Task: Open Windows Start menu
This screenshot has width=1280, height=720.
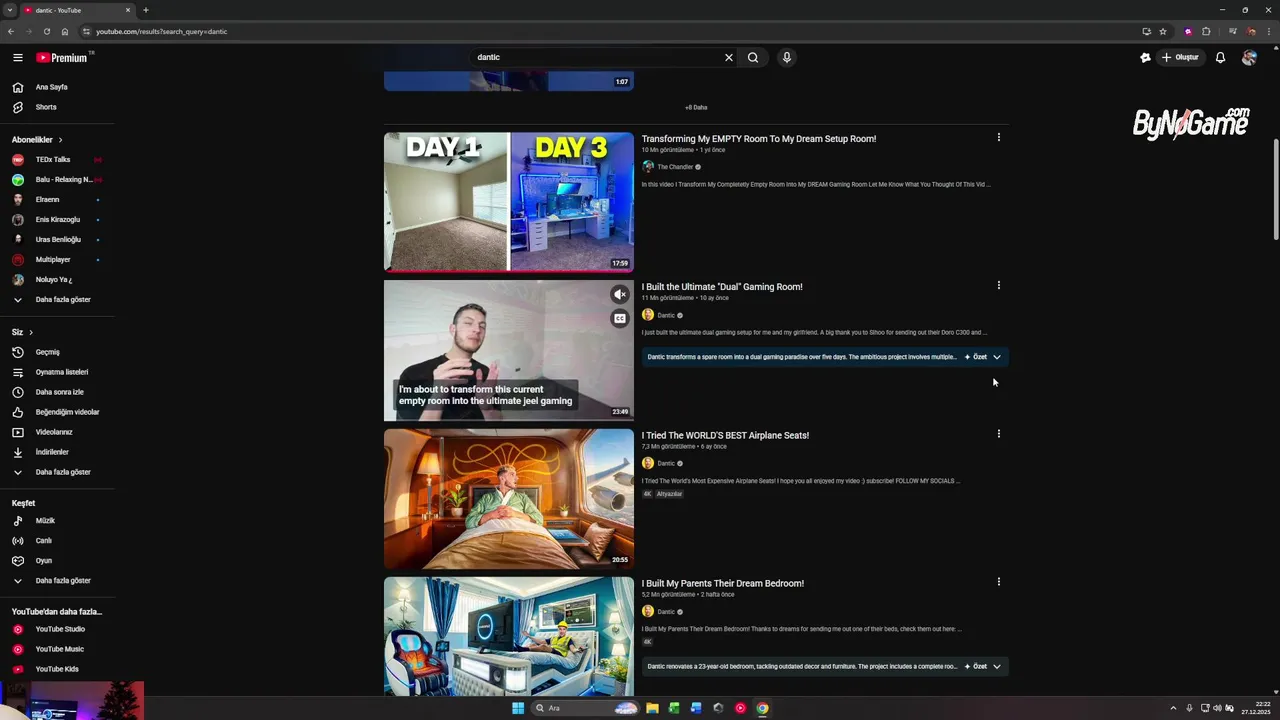Action: [x=518, y=708]
